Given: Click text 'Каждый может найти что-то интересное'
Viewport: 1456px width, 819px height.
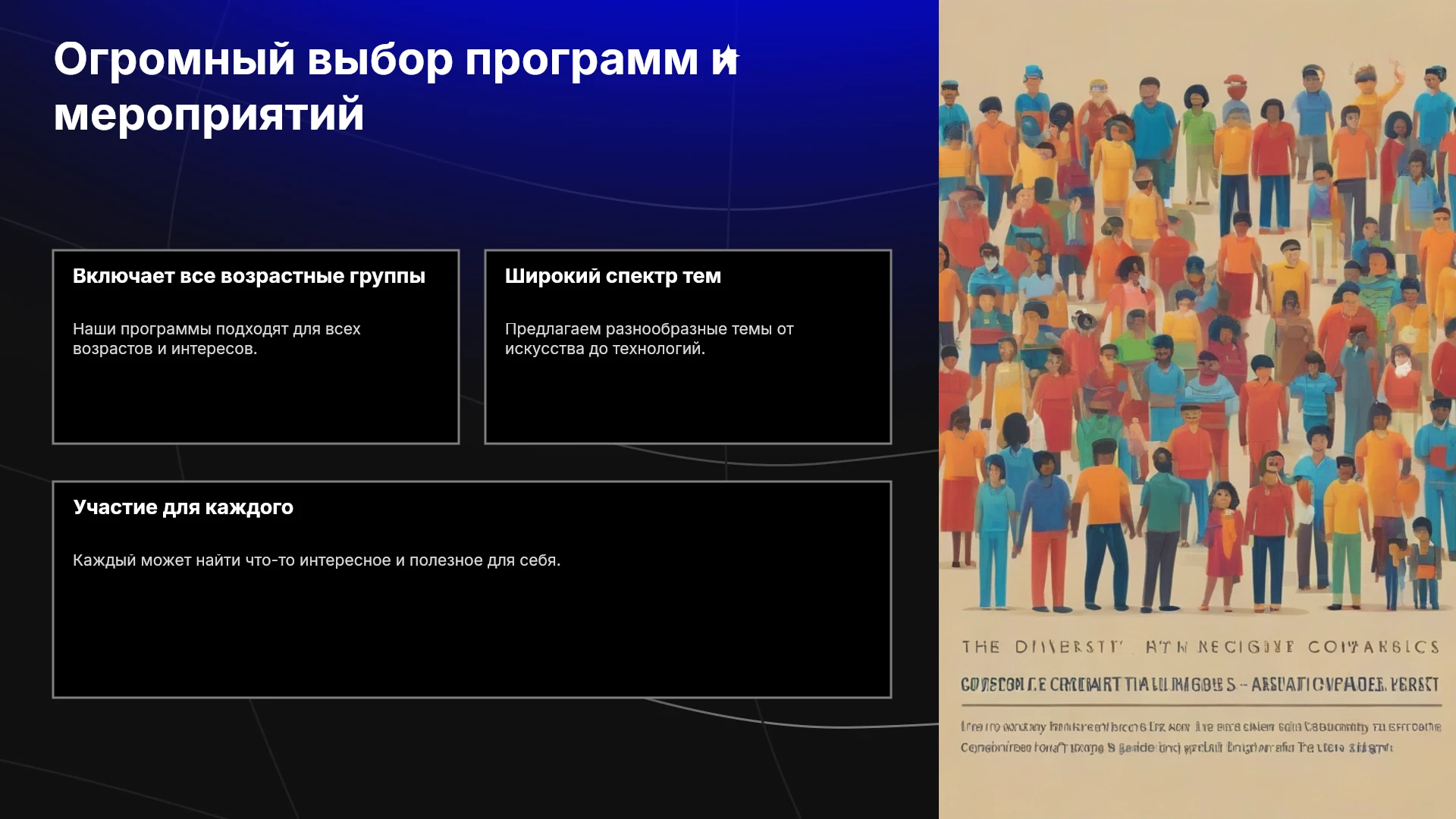Looking at the screenshot, I should (316, 560).
